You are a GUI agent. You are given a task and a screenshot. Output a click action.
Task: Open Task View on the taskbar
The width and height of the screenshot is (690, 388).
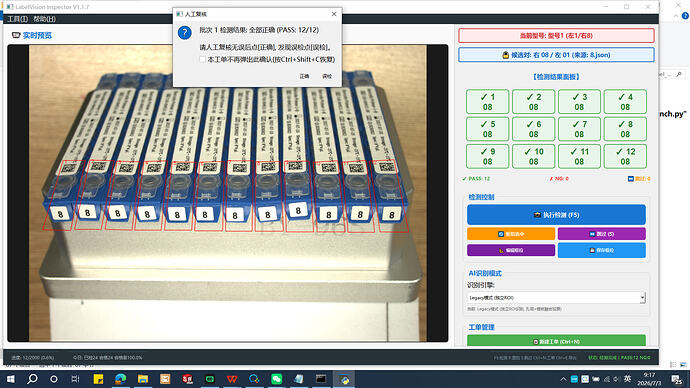(x=75, y=379)
